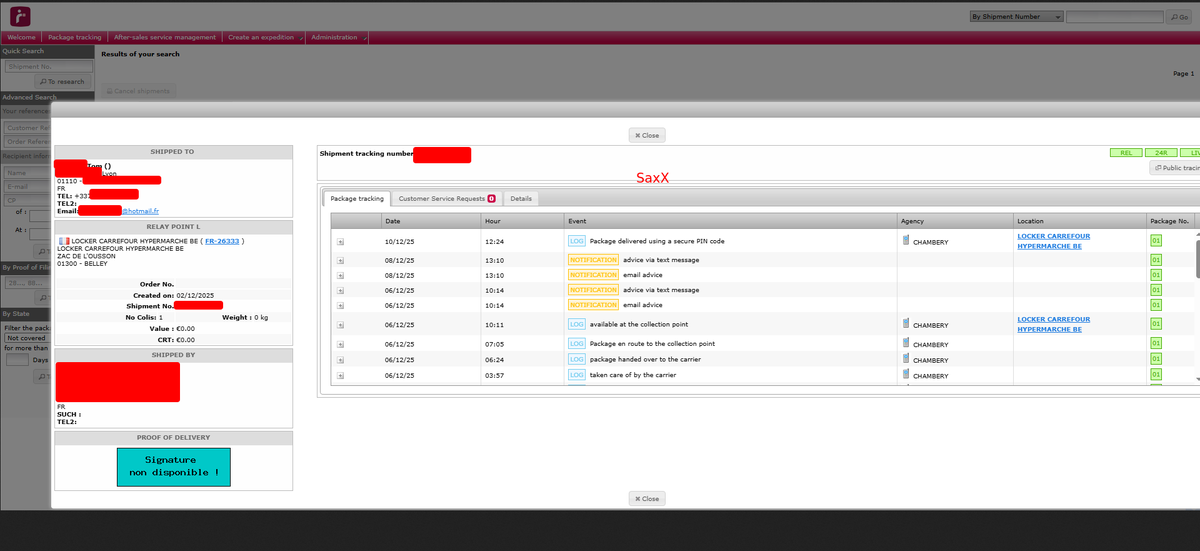Click the CHAMBERY agency icon at 03:57

point(906,375)
